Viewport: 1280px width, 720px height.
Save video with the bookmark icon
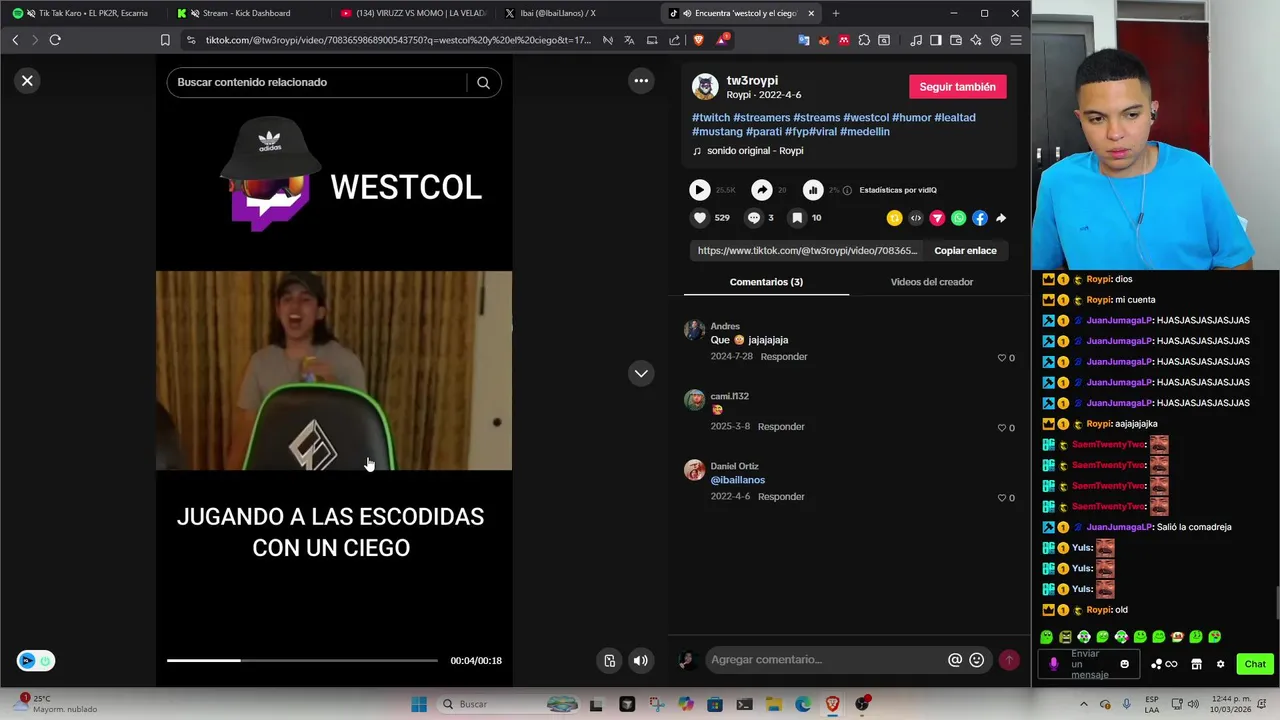click(x=797, y=218)
